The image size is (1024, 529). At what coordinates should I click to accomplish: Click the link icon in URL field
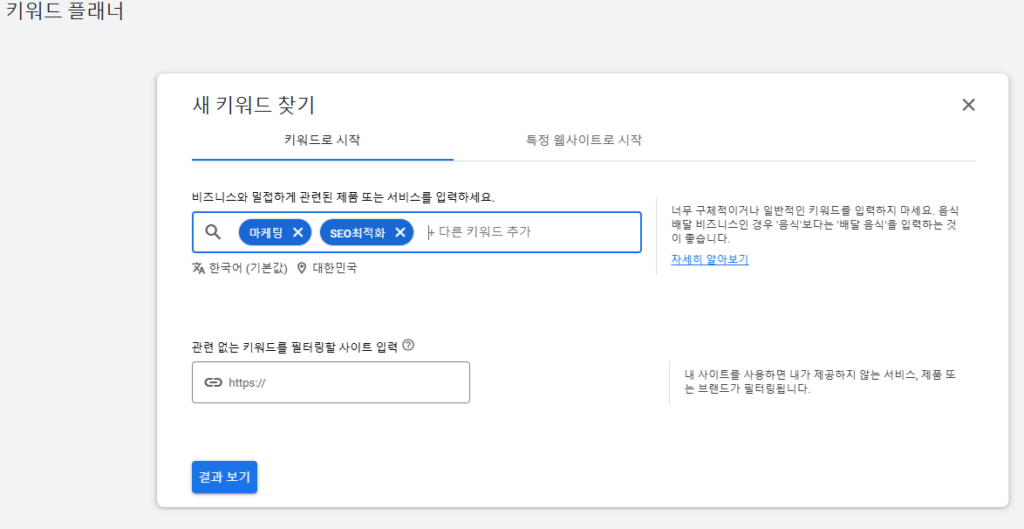point(214,383)
